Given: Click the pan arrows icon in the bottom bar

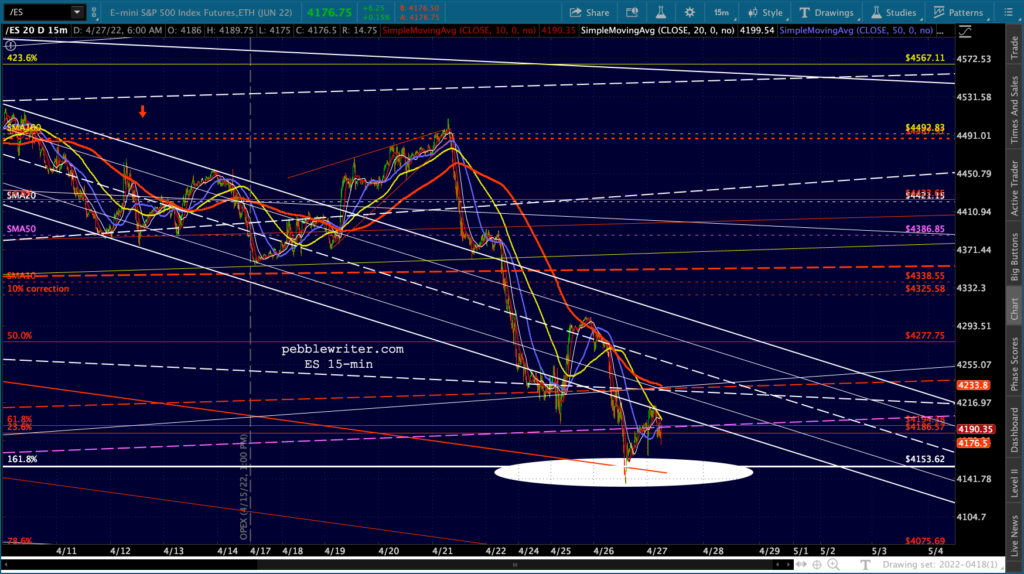Looking at the screenshot, I should coord(801,564).
